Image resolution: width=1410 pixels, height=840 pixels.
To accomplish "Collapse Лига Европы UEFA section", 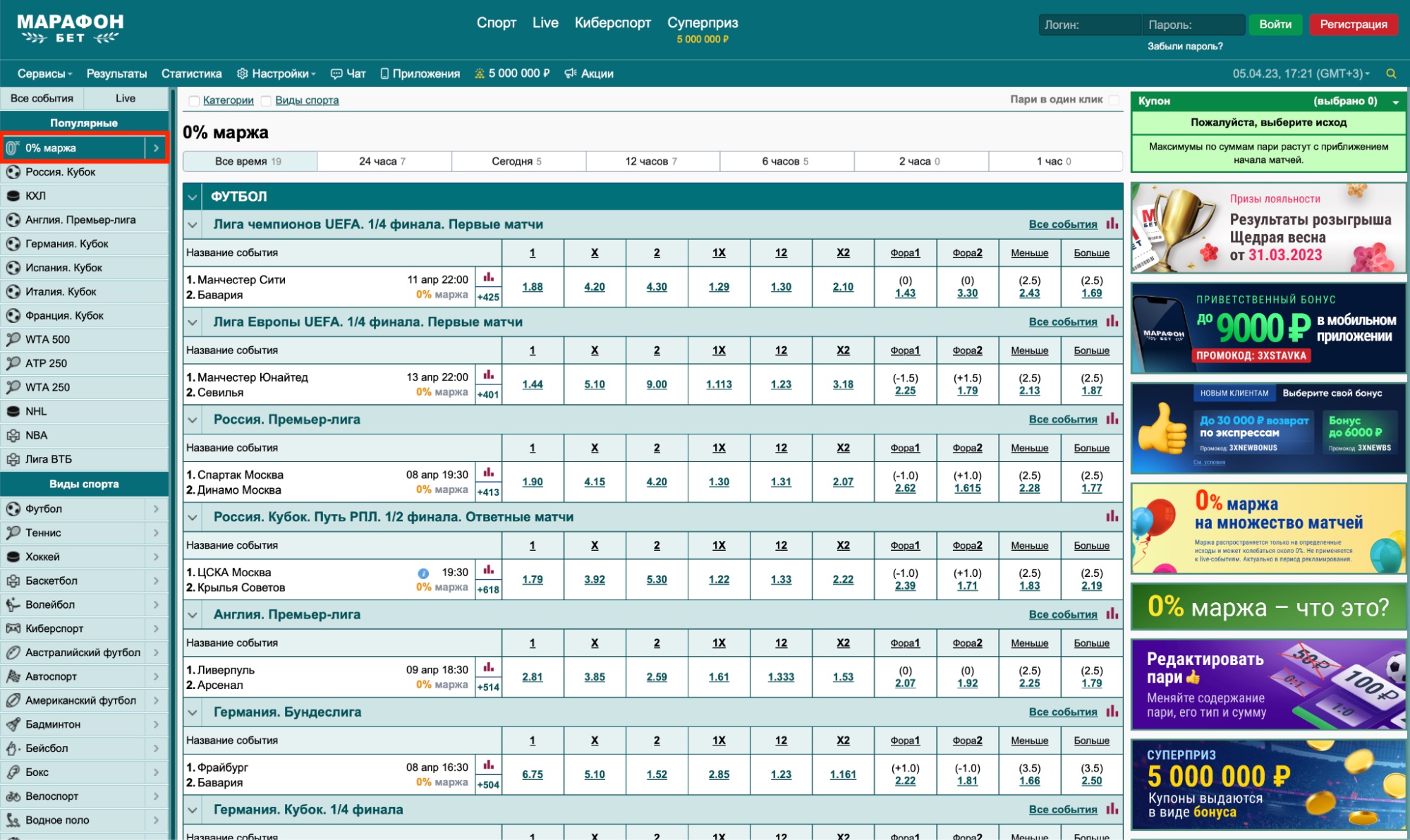I will pyautogui.click(x=192, y=322).
